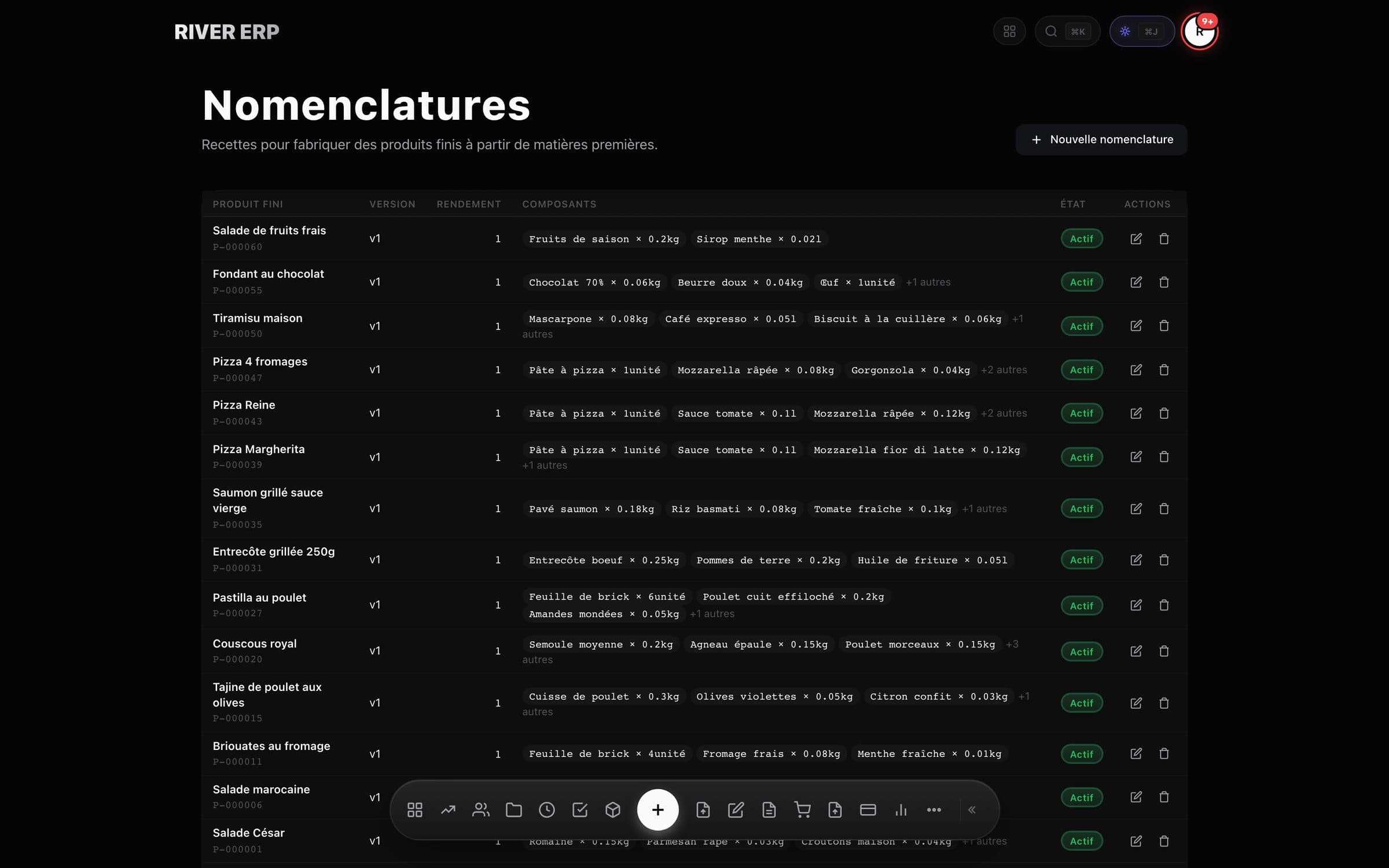Viewport: 1389px width, 868px height.
Task: Open the user avatar with 9+ badge
Action: 1199,31
